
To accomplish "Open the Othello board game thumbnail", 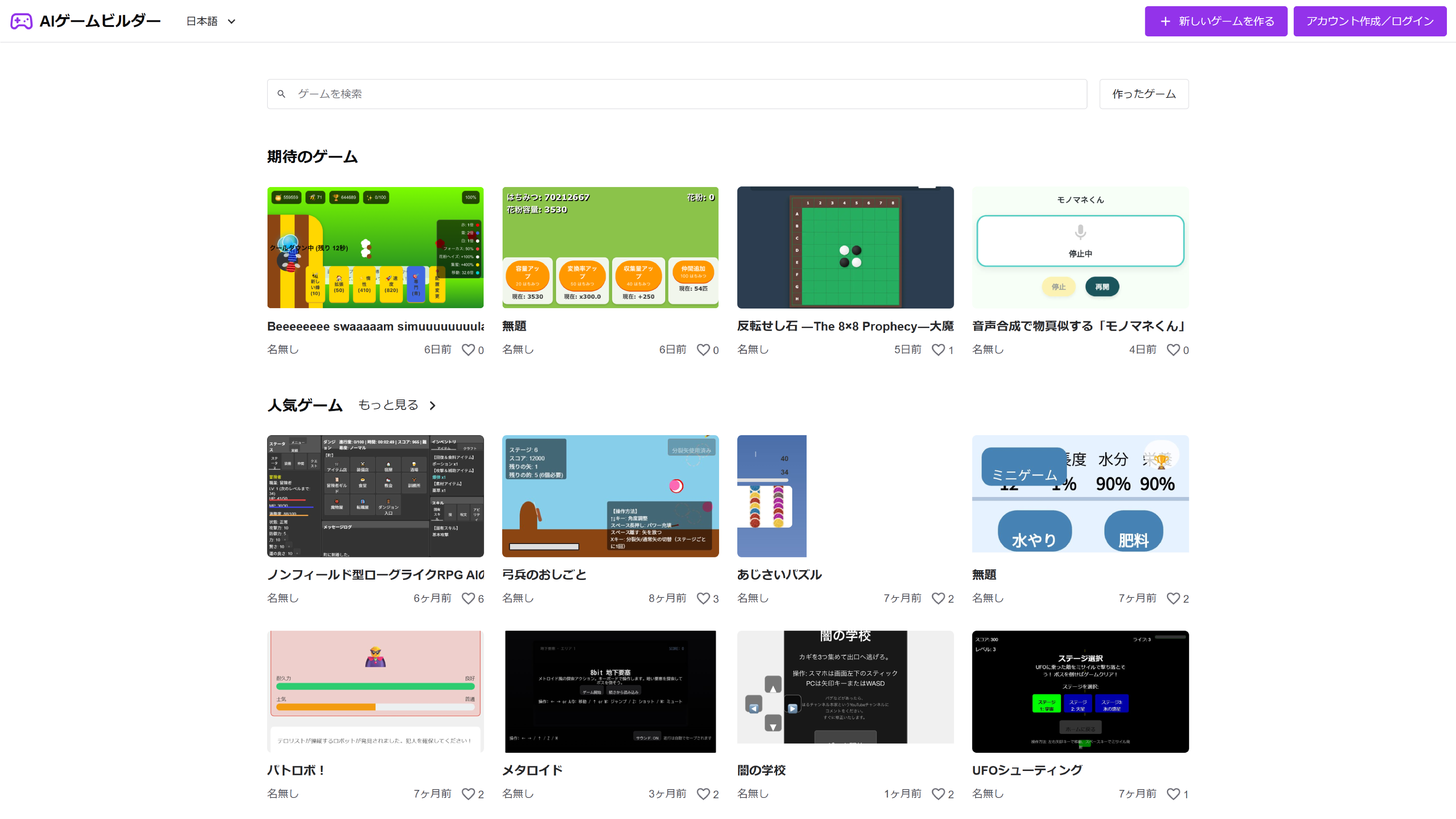I will (x=845, y=247).
